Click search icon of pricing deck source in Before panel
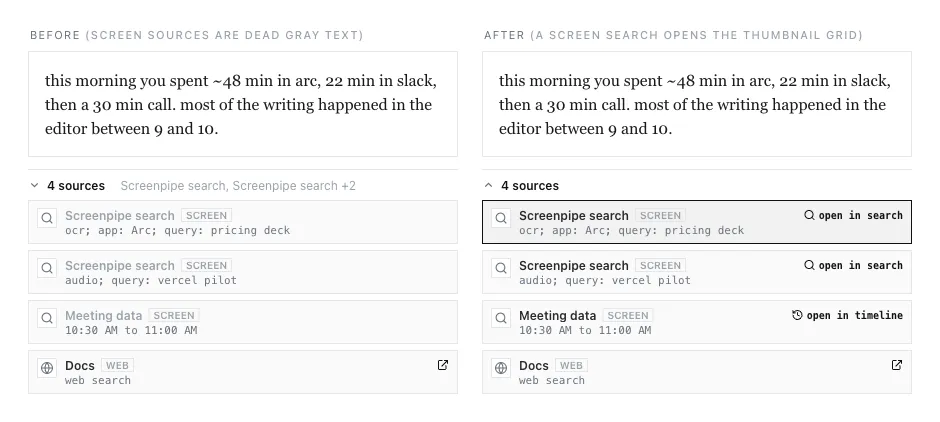Viewport: 940px width, 422px height. (x=47, y=218)
